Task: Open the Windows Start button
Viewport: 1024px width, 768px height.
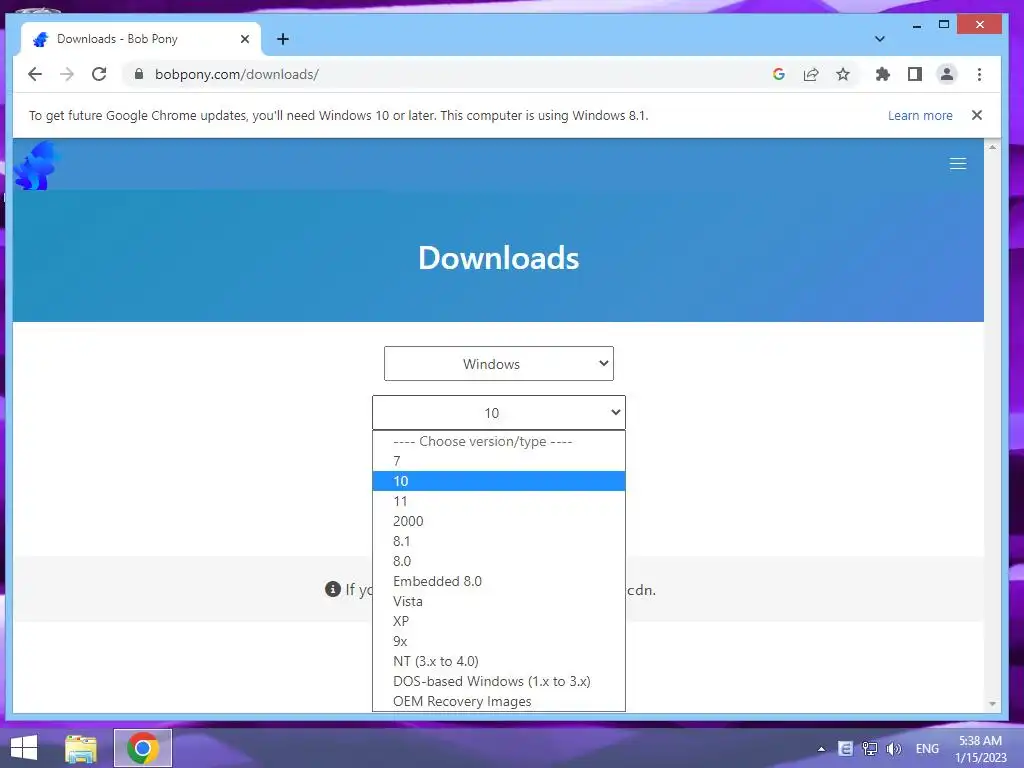Action: (24, 748)
